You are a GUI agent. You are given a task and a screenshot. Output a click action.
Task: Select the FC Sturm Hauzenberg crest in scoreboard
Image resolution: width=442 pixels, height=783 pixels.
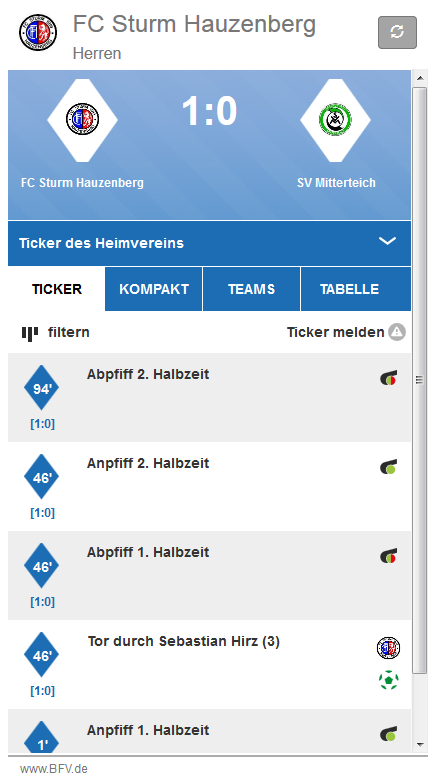pos(82,120)
